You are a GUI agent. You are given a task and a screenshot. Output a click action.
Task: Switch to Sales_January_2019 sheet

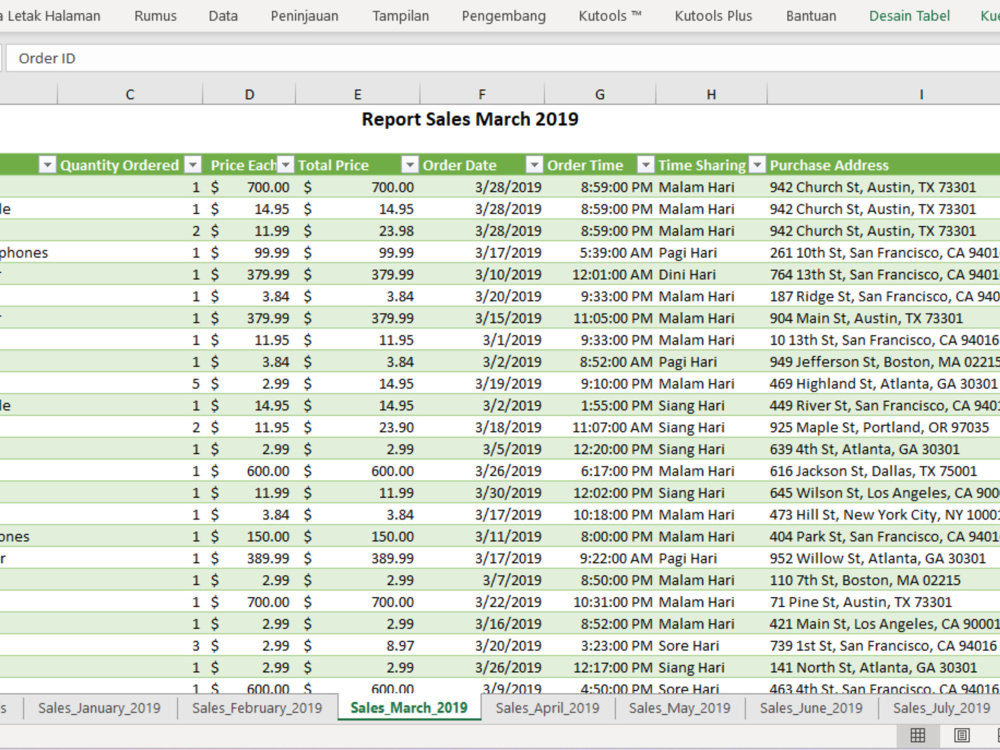(x=99, y=708)
